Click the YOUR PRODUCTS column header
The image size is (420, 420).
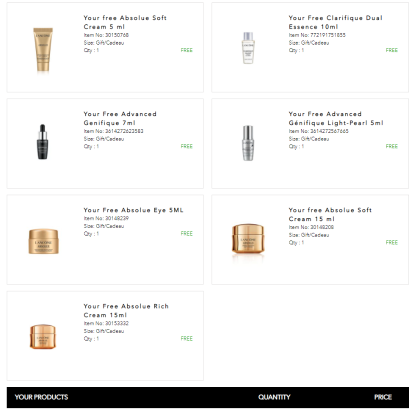tap(41, 397)
